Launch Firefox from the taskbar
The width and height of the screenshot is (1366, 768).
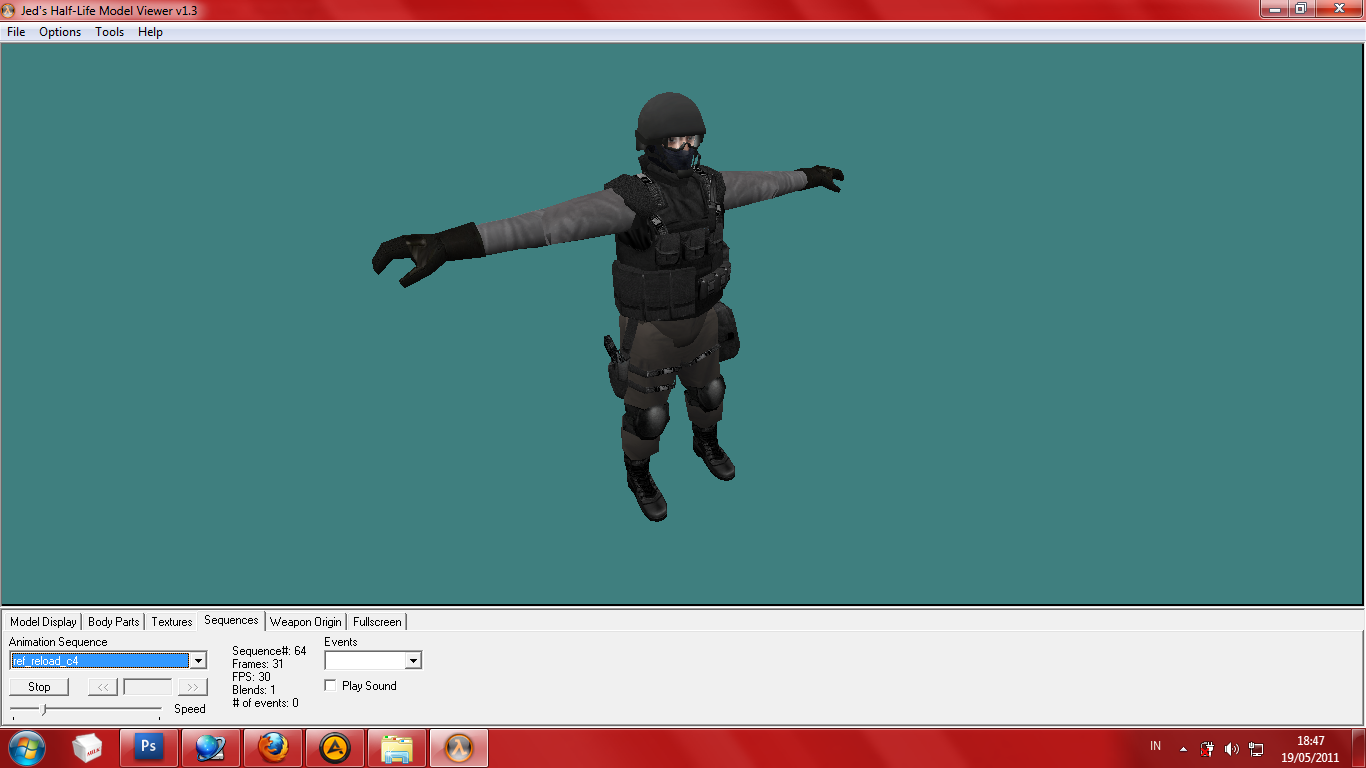click(x=273, y=747)
